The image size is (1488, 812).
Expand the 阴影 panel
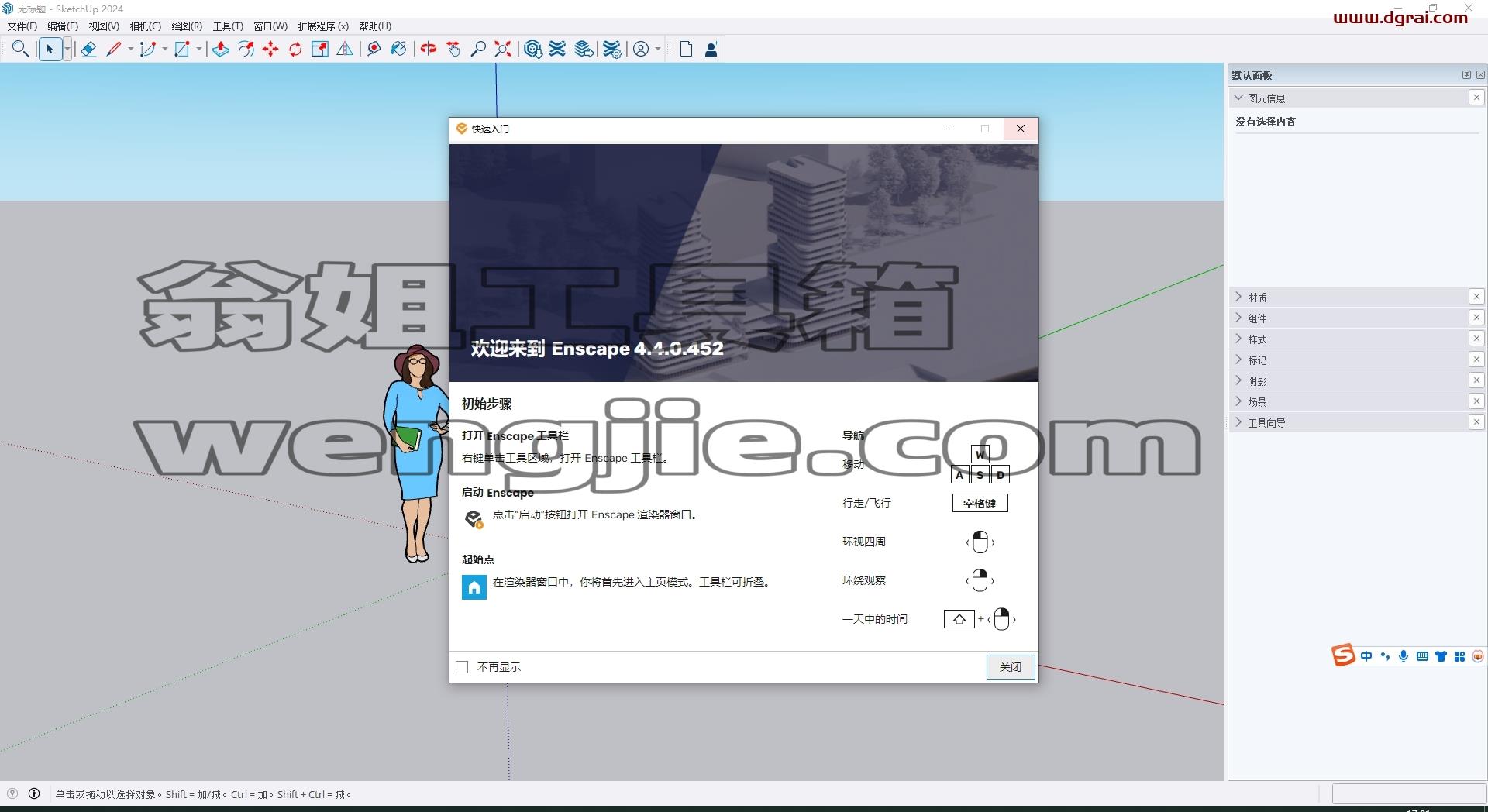pos(1238,380)
